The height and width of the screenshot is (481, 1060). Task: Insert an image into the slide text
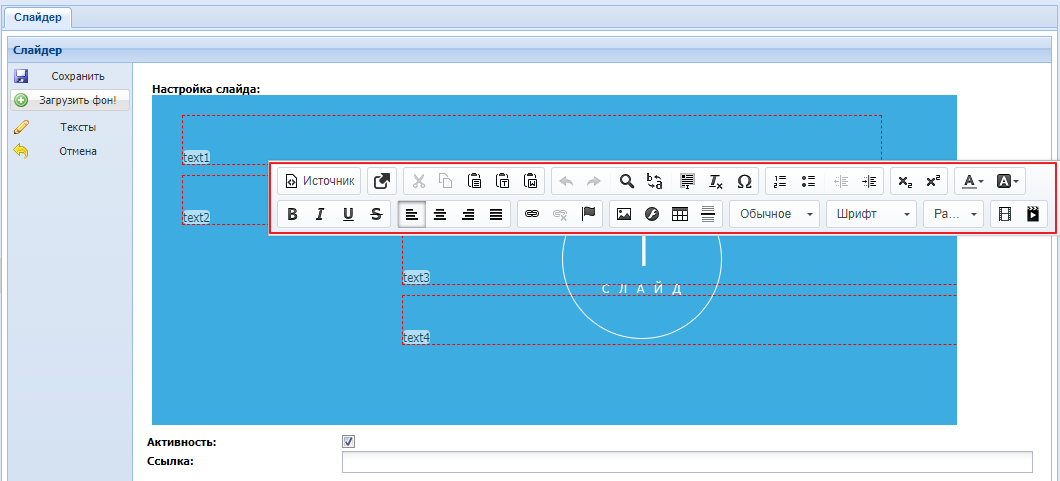coord(624,214)
